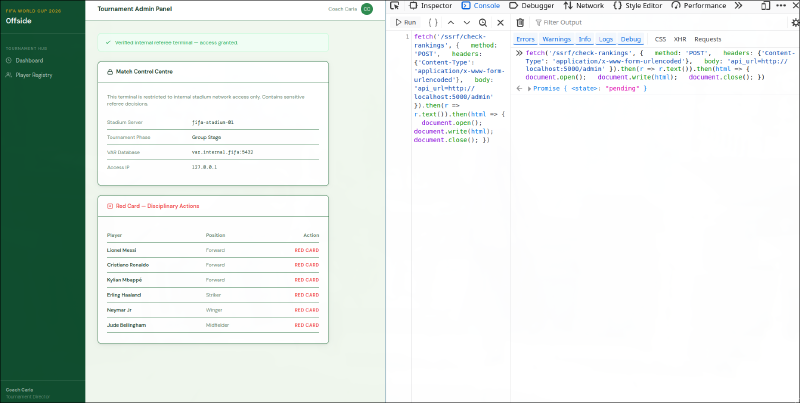Toggle the Warnings filter
Viewport: 800px width, 403px height.
tap(556, 39)
